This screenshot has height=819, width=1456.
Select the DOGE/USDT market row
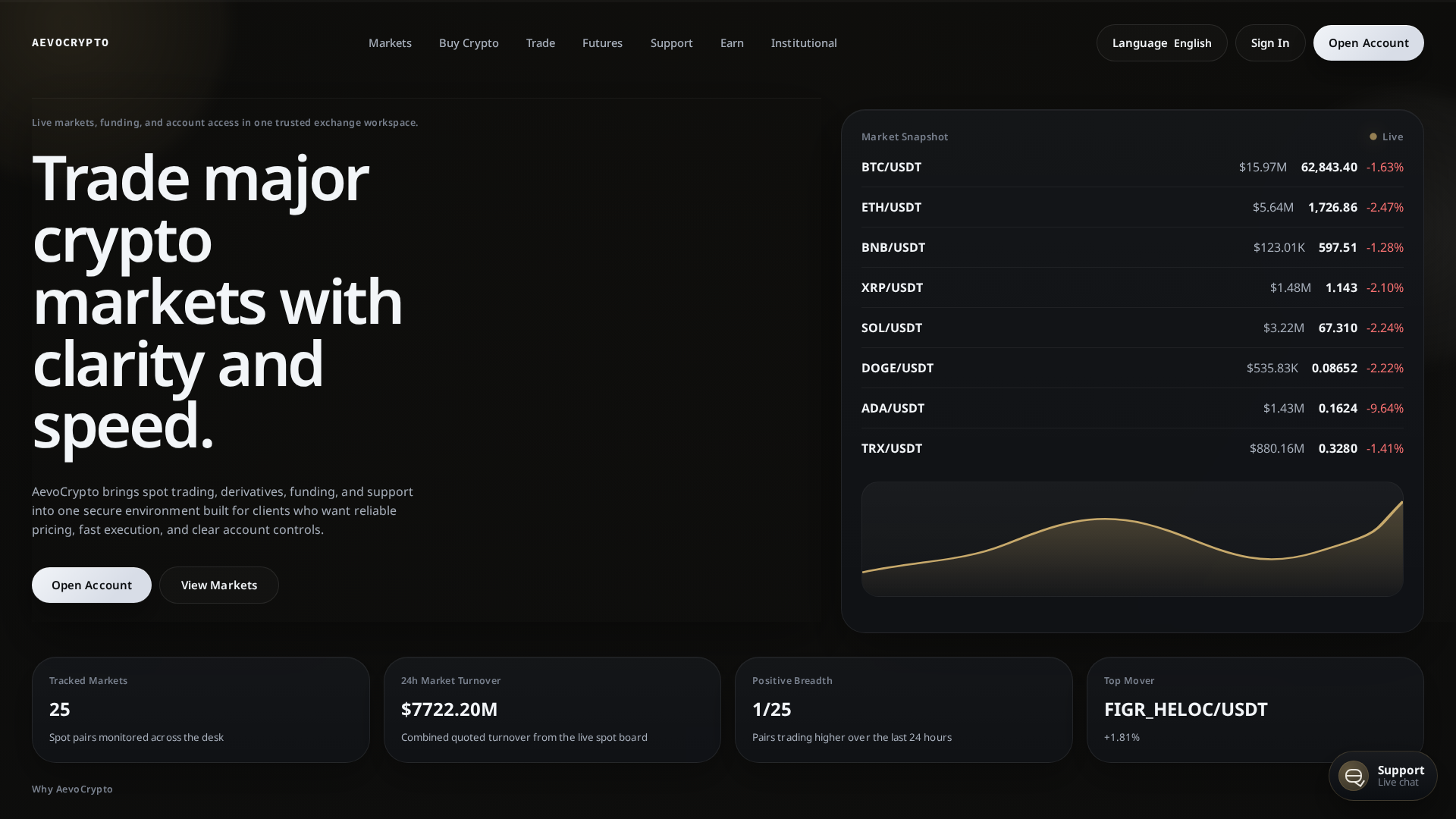[1132, 368]
